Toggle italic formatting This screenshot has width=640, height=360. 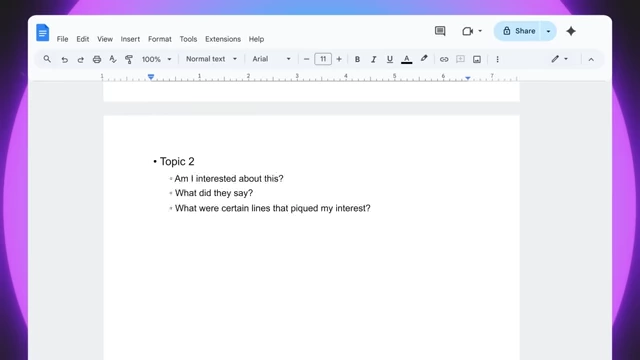click(373, 60)
